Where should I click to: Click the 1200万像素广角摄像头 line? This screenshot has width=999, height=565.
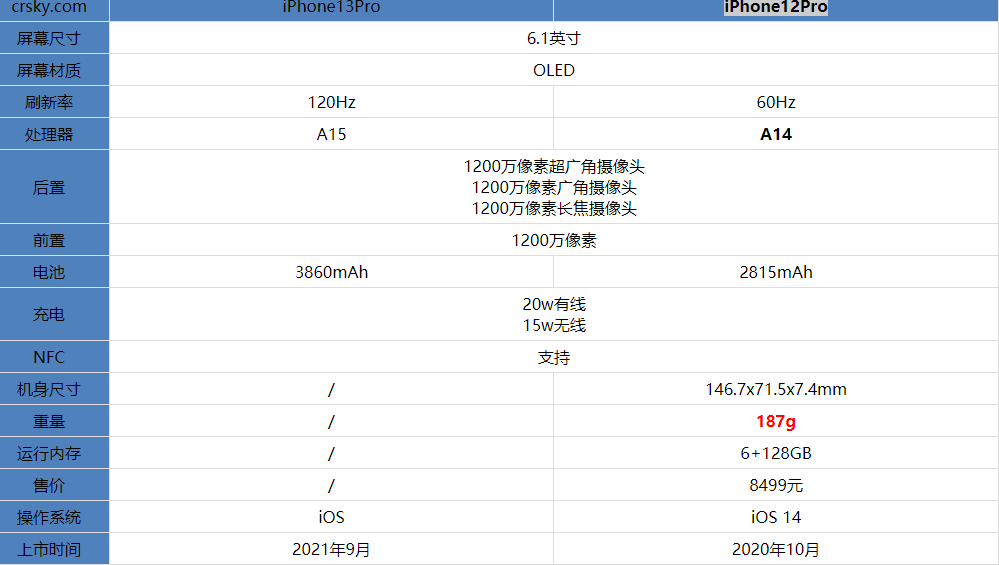[554, 187]
